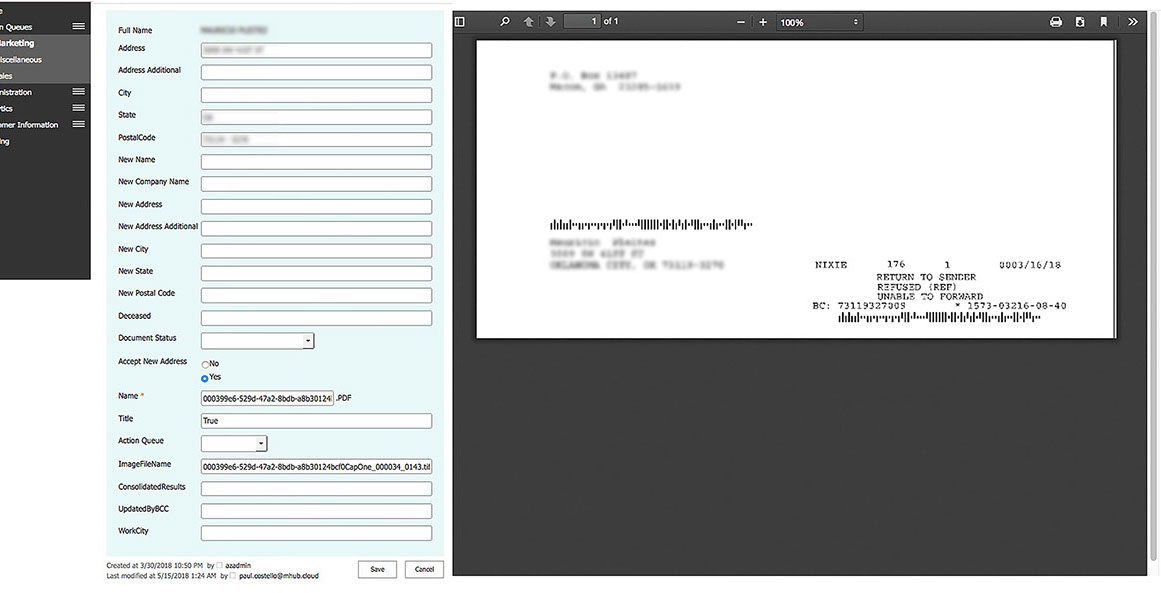Viewport: 1161px width, 593px height.
Task: Select No for Accept New Address
Action: point(206,364)
